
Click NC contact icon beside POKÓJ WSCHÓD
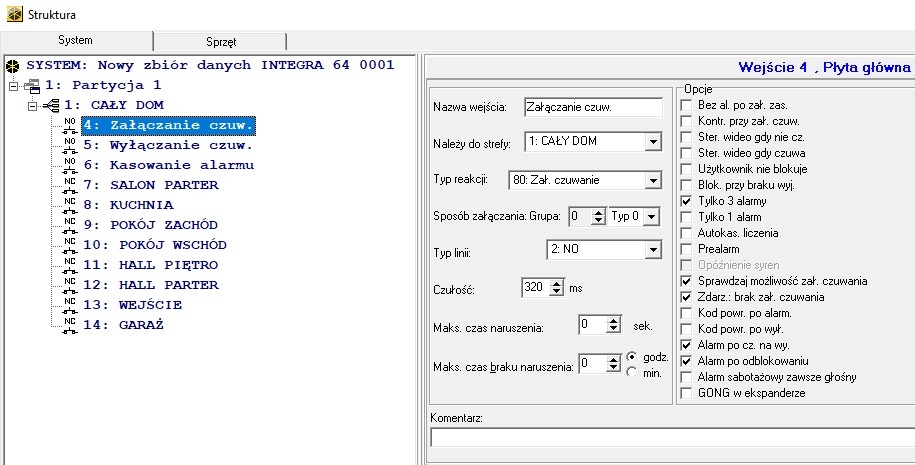(x=70, y=245)
